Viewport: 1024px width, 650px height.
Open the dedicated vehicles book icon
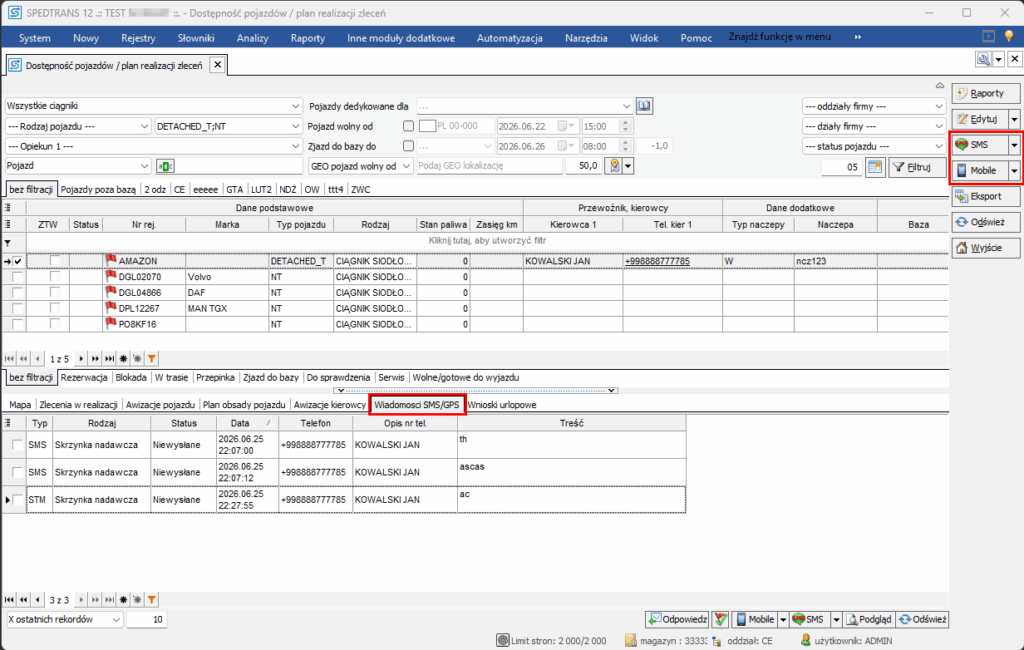coord(644,106)
